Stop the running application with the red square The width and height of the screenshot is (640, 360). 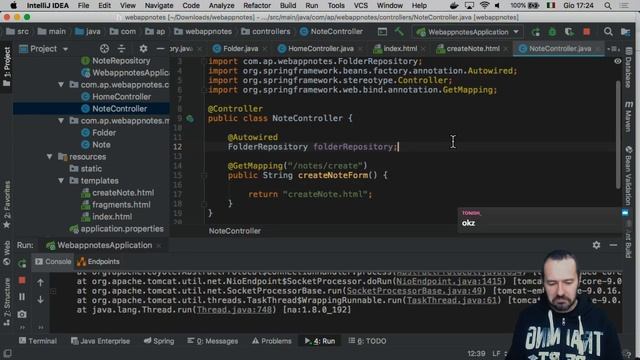(587, 32)
